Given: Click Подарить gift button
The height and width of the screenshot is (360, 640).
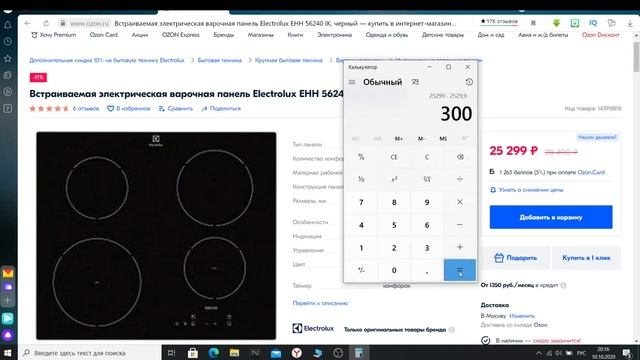Looking at the screenshot, I should point(516,258).
